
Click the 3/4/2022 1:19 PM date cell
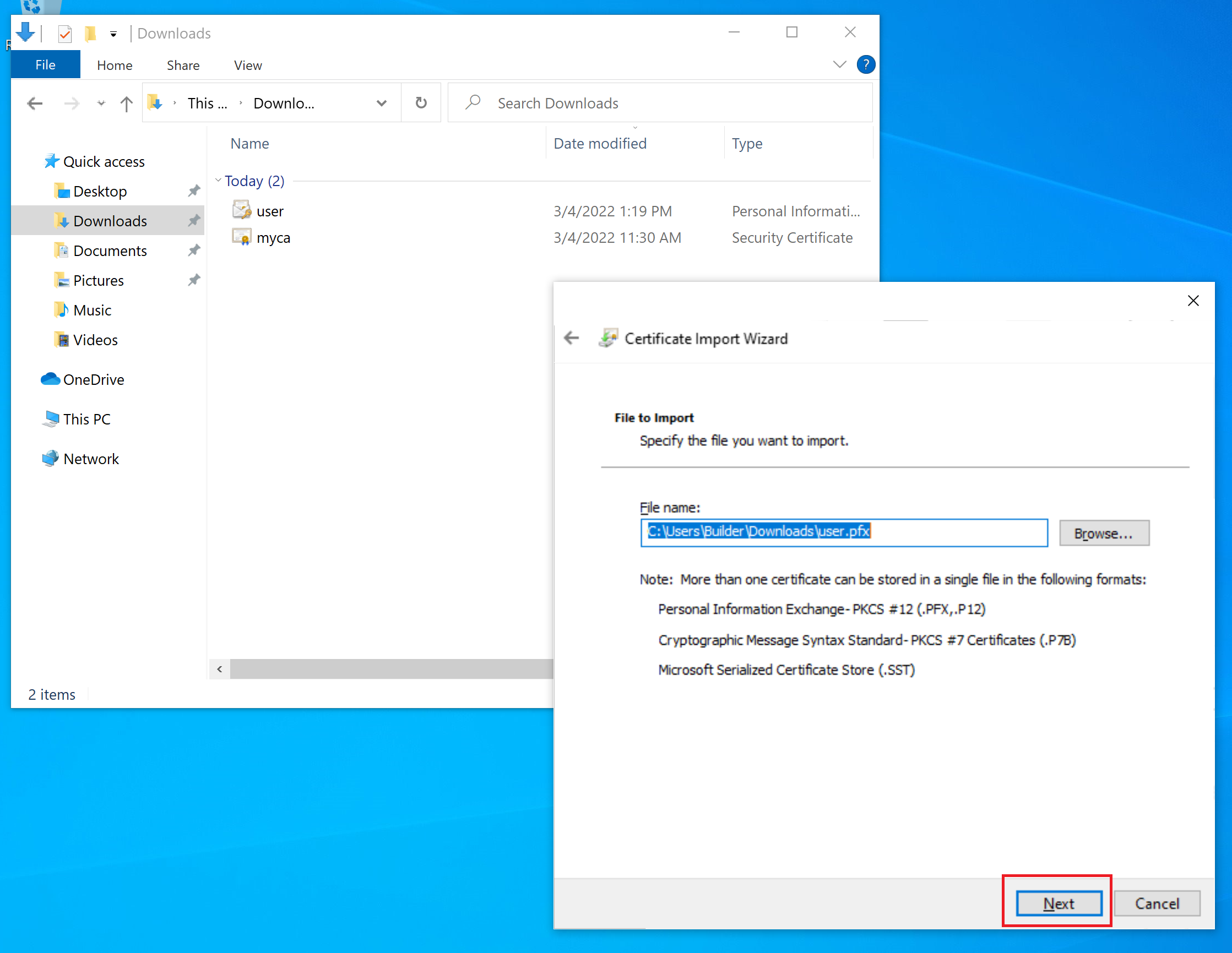click(612, 211)
